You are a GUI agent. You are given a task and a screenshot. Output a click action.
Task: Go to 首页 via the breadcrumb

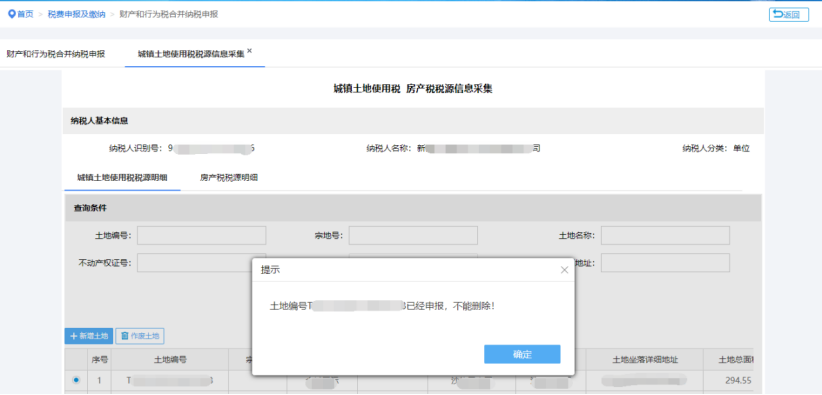[x=25, y=14]
